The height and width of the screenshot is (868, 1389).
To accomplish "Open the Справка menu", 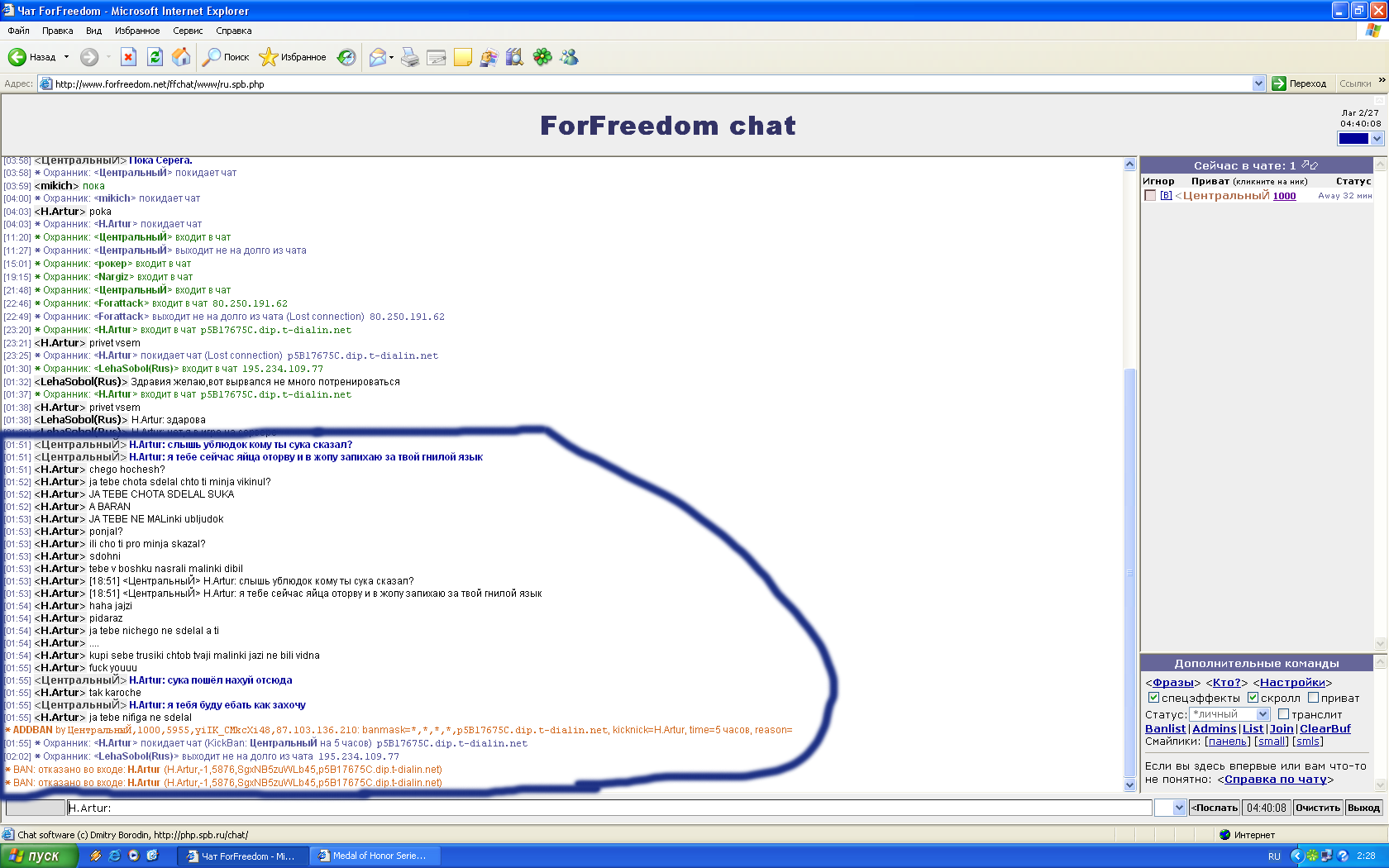I will (x=233, y=31).
